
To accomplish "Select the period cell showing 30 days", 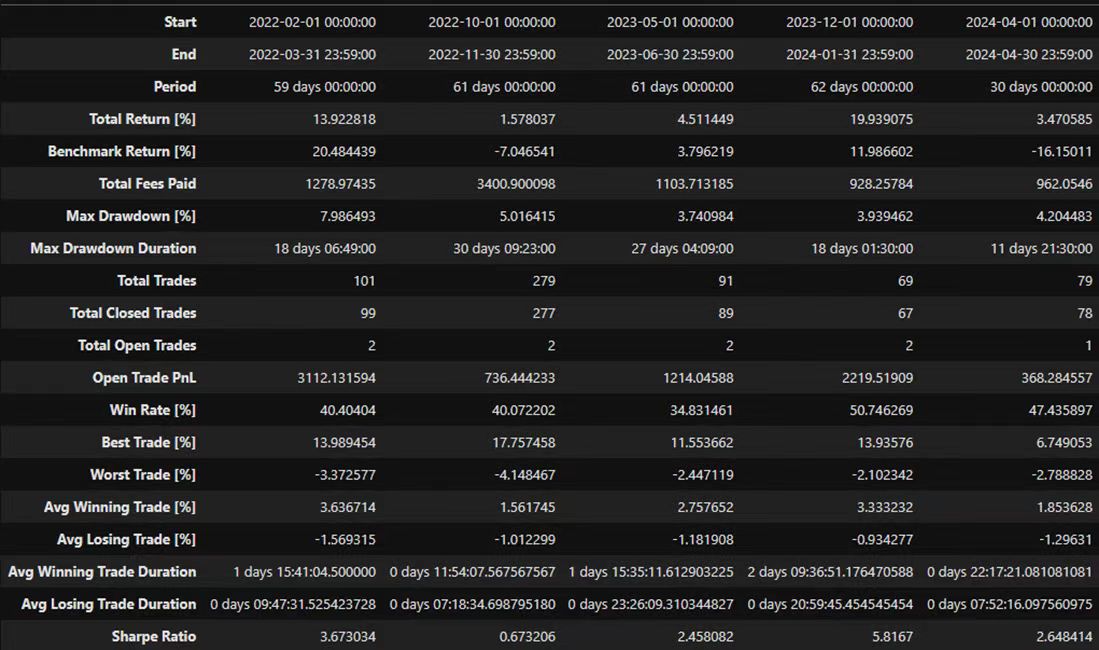I will pyautogui.click(x=1033, y=87).
